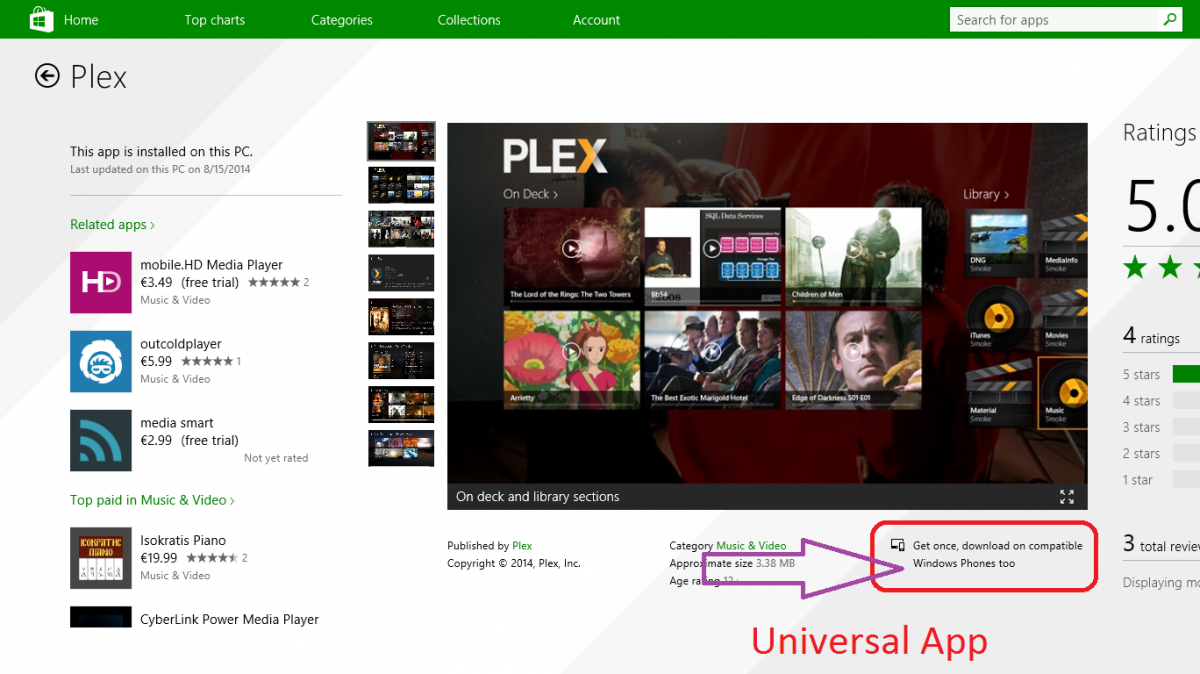Open mobile.HD Media Player app icon
The width and height of the screenshot is (1200, 674).
coord(101,282)
